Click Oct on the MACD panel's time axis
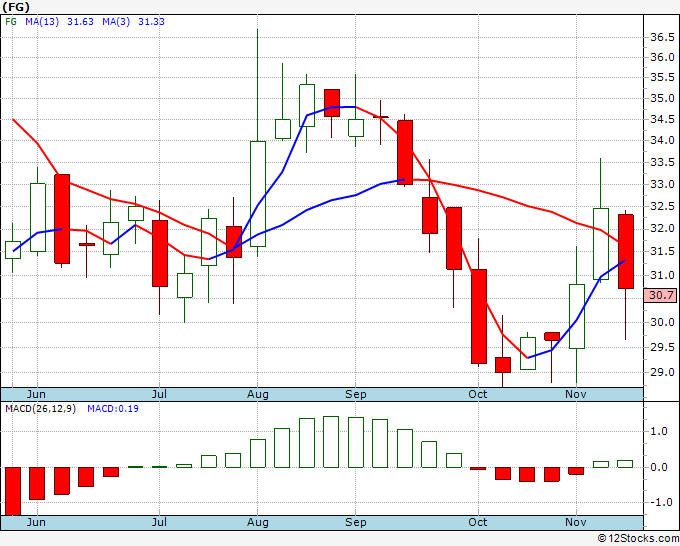Viewport: 680px width, 546px height. pyautogui.click(x=478, y=522)
